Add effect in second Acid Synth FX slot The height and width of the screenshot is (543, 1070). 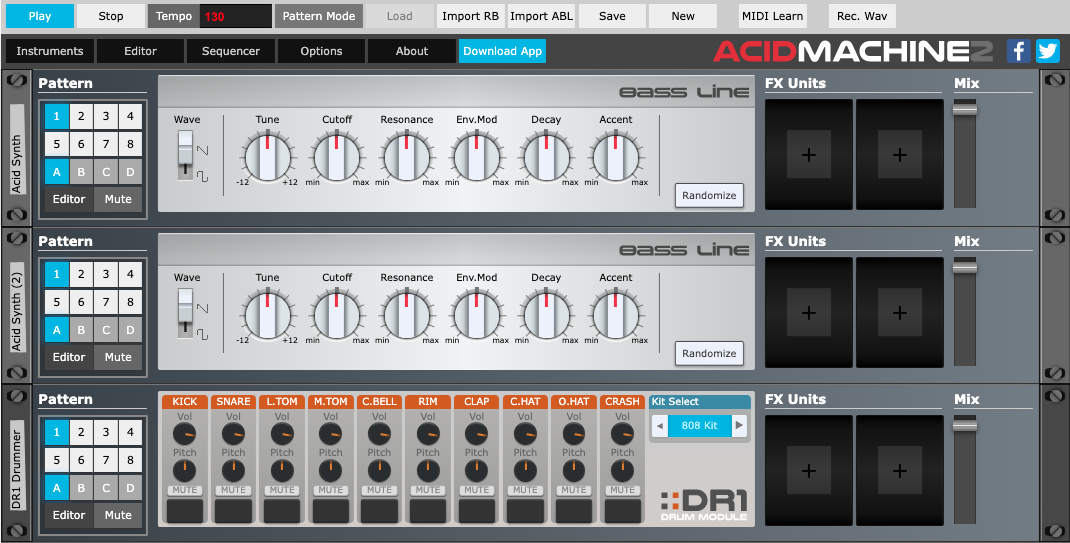[900, 155]
